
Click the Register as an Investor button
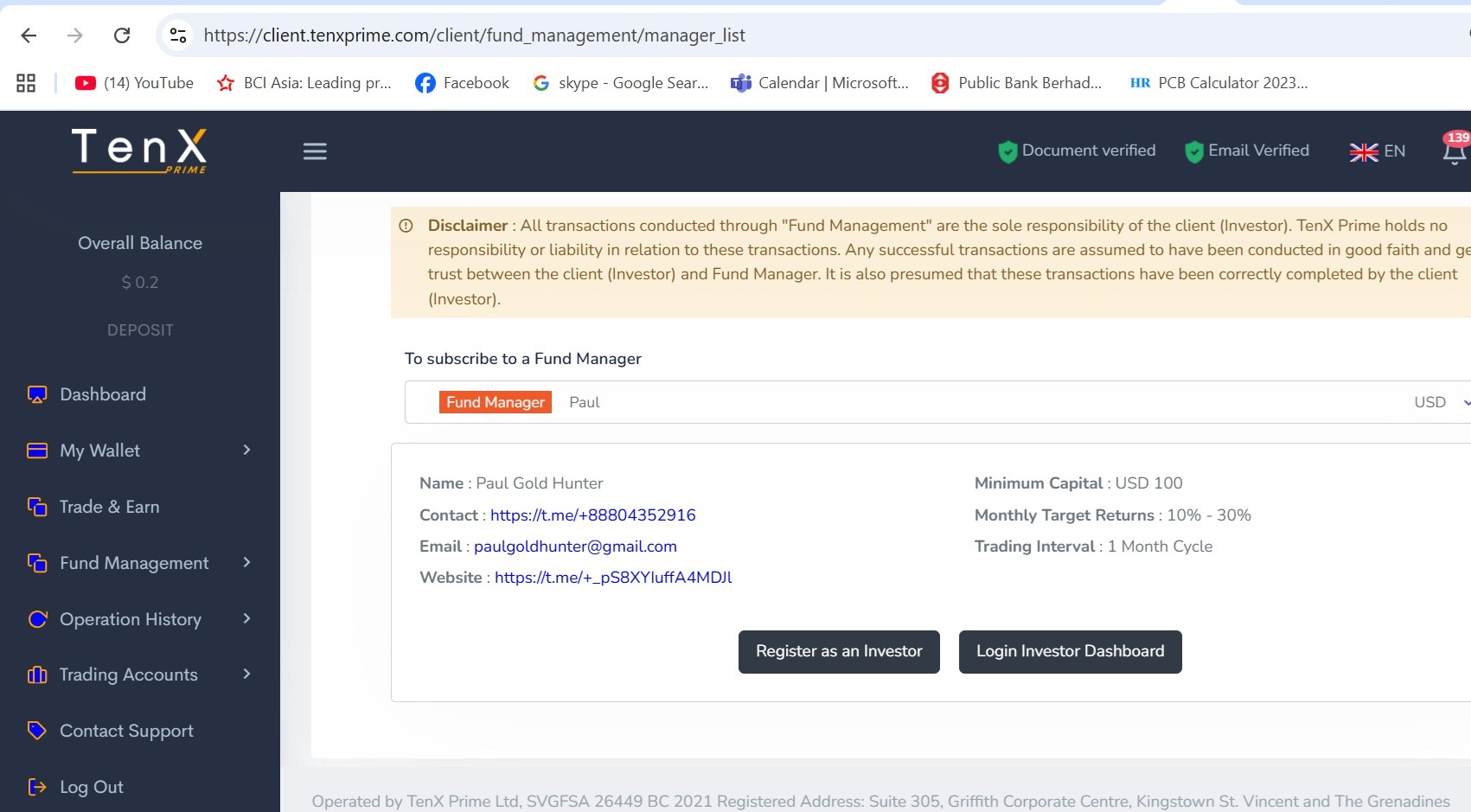coord(839,651)
